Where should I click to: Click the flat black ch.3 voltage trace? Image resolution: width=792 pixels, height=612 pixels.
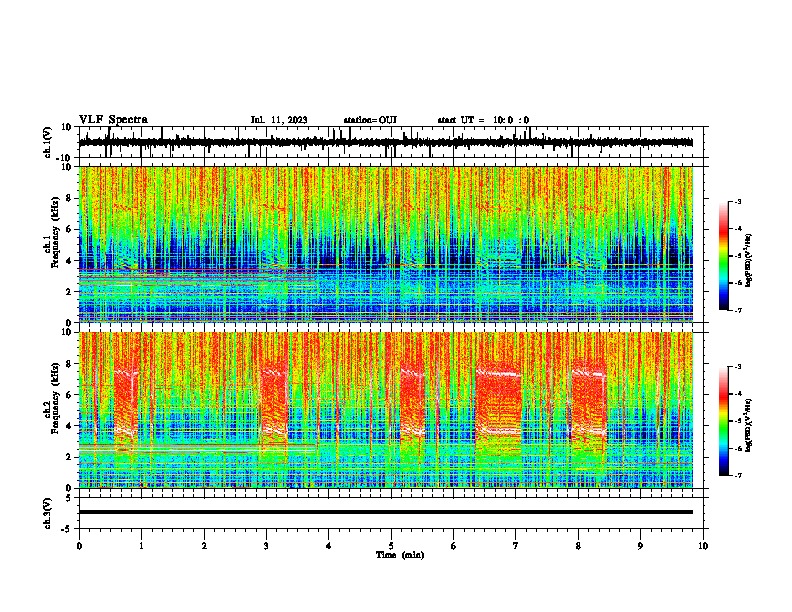(x=385, y=512)
